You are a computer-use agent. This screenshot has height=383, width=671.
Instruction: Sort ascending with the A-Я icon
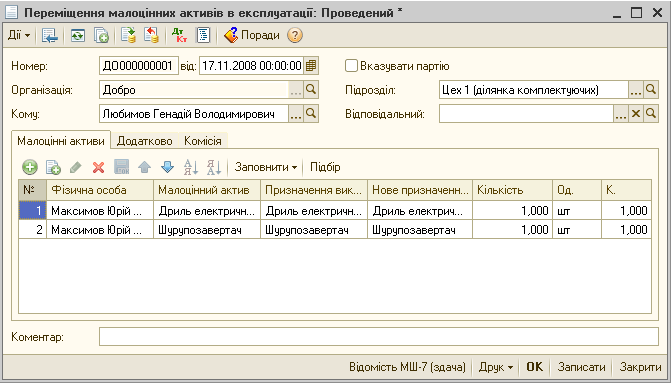pos(191,167)
